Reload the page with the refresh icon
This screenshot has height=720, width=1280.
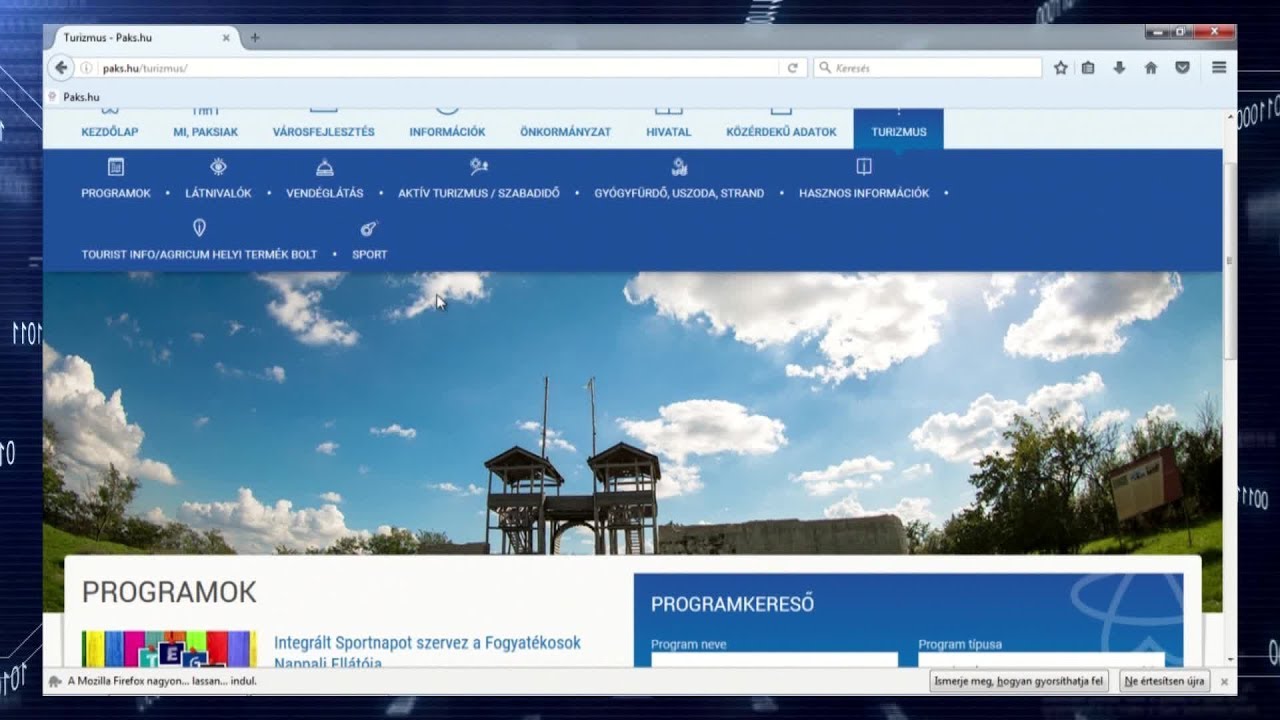(792, 68)
